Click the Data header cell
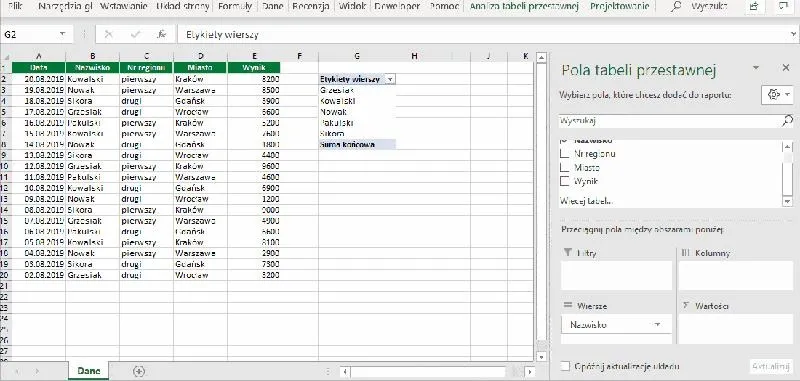This screenshot has height=381, width=800. tap(39, 67)
